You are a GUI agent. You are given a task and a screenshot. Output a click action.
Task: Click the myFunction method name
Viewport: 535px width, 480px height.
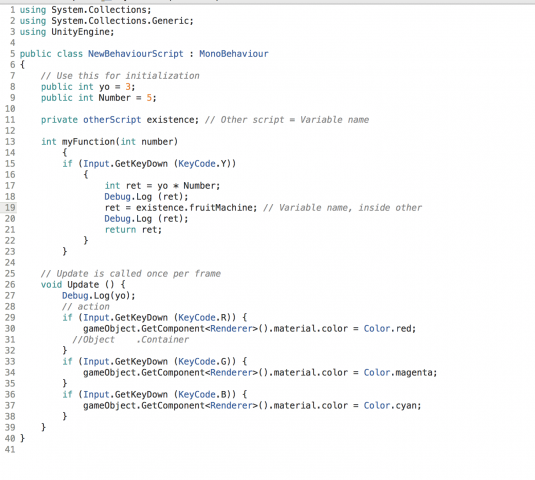[x=88, y=142]
